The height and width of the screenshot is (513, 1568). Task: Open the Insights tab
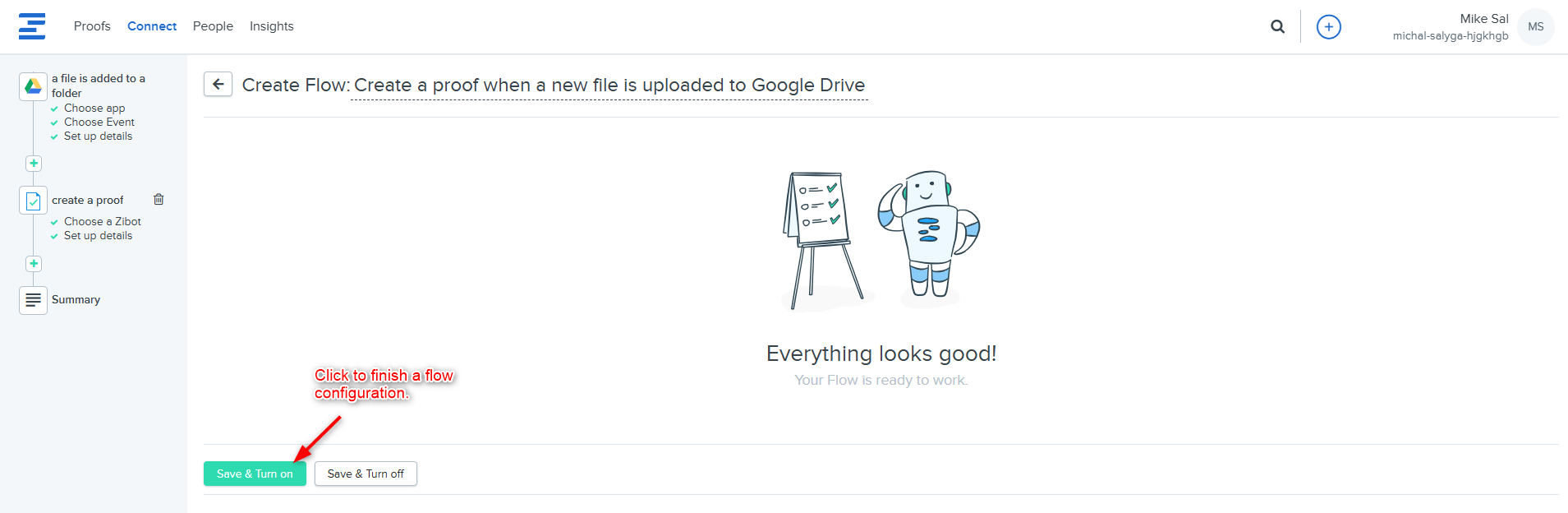(271, 26)
